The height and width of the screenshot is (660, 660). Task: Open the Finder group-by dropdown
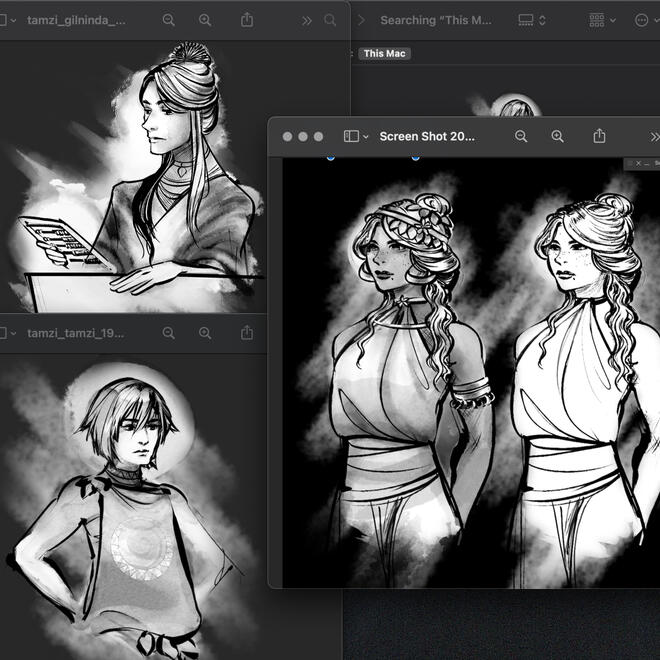pyautogui.click(x=603, y=20)
